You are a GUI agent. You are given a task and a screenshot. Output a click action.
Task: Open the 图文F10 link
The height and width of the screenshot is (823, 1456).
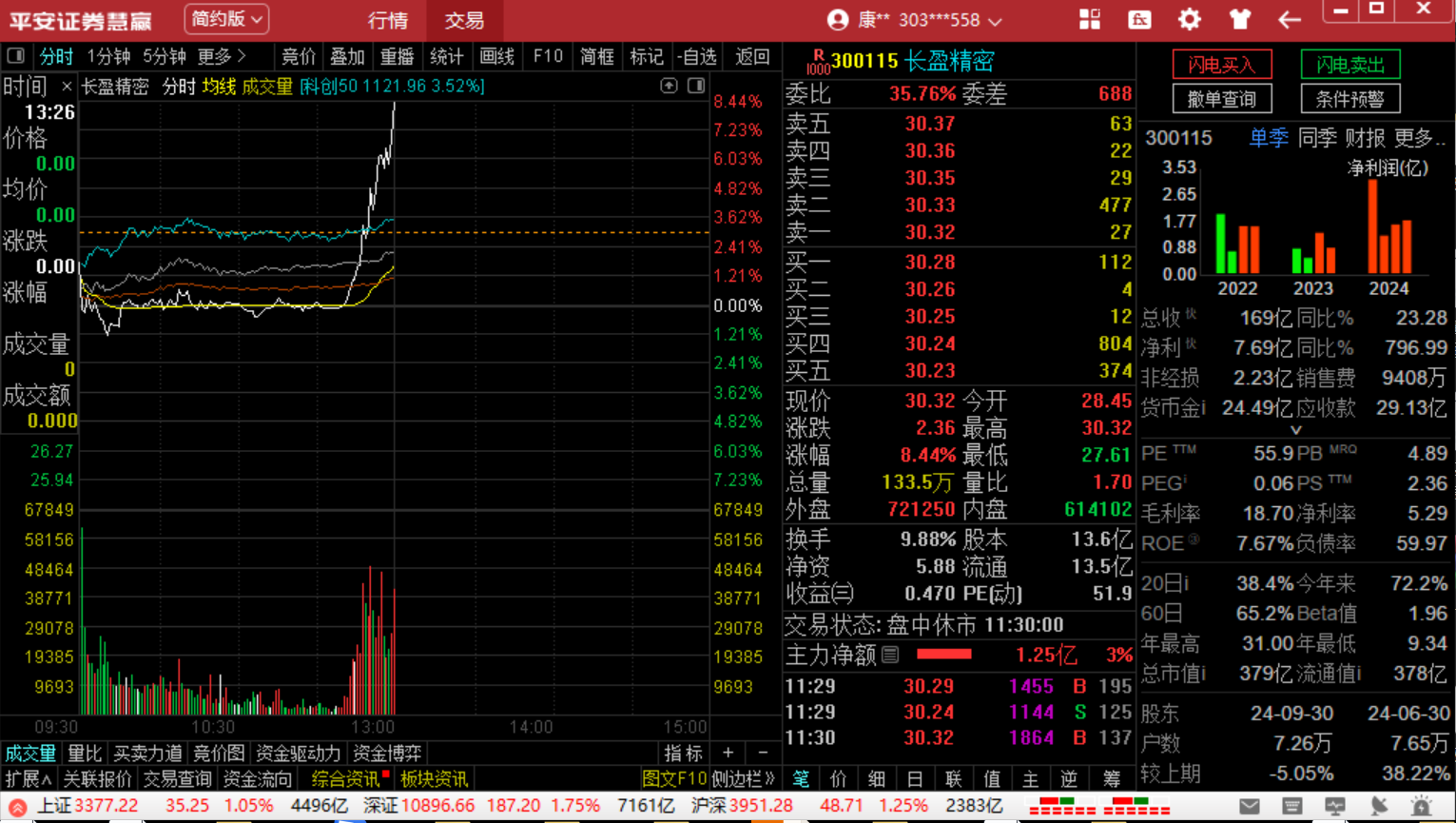pyautogui.click(x=674, y=779)
